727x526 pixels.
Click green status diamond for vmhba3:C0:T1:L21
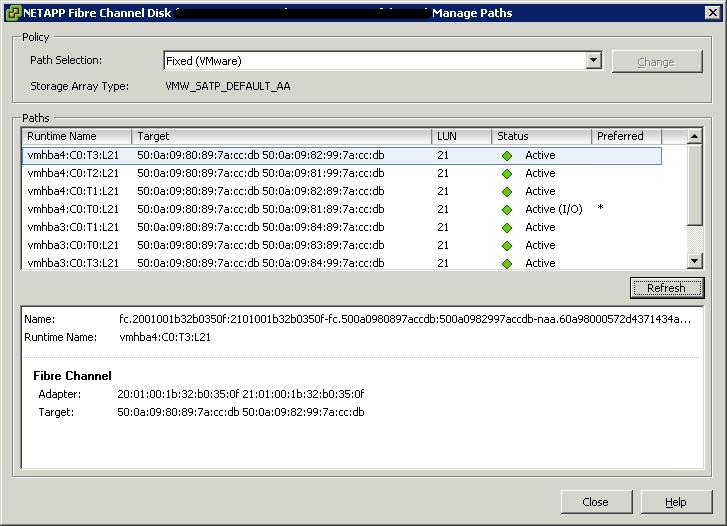pos(507,228)
